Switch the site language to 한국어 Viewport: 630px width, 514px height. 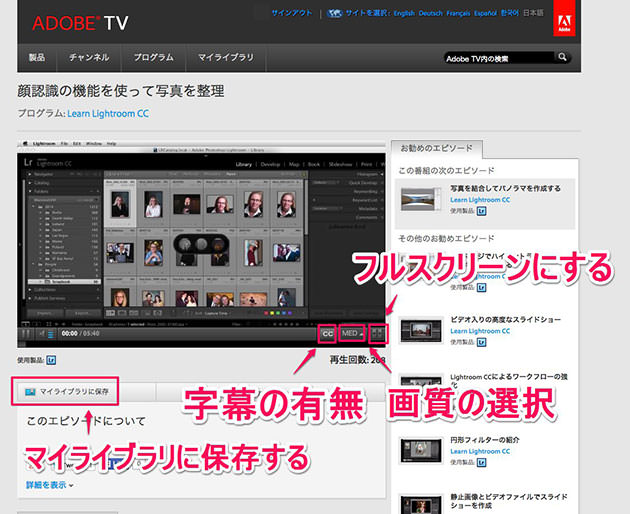pyautogui.click(x=509, y=13)
